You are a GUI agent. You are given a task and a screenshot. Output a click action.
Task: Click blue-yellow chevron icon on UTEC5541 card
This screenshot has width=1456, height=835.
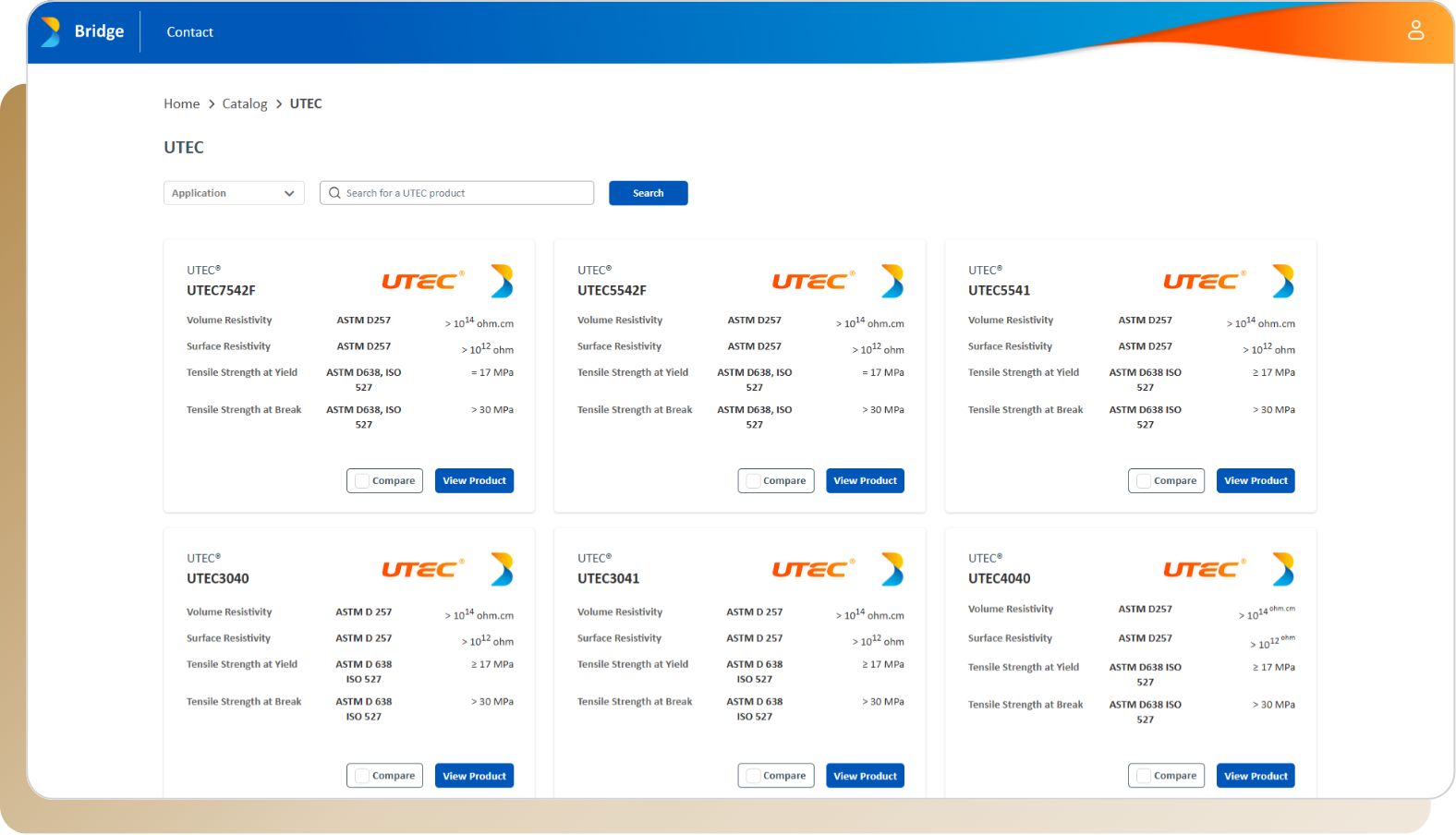click(1283, 281)
